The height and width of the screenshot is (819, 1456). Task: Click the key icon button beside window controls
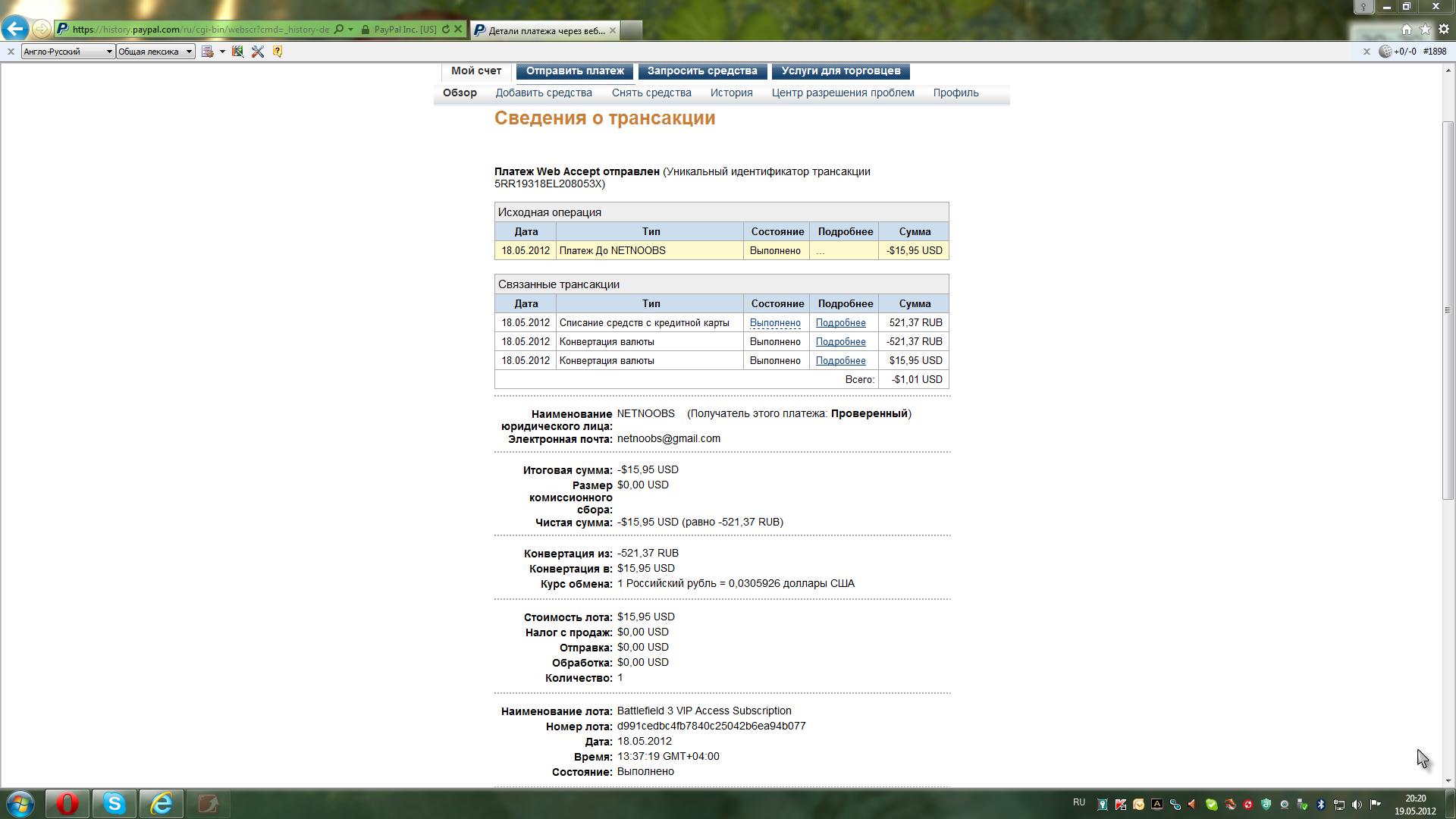1364,6
